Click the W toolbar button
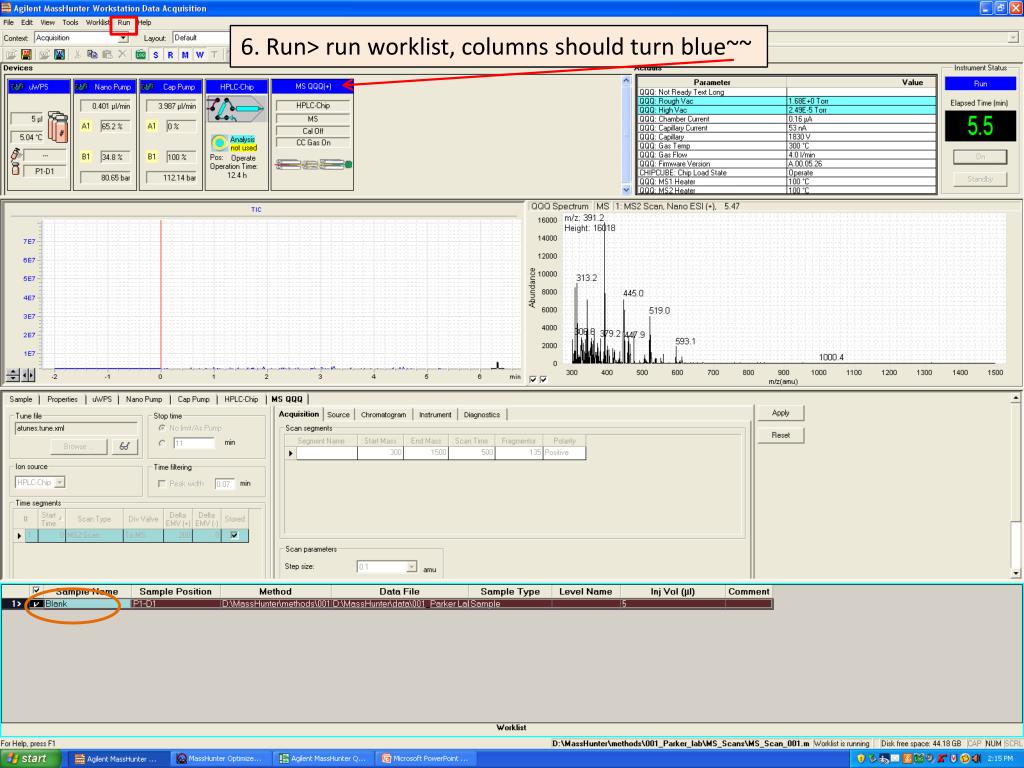This screenshot has width=1024, height=768. (x=200, y=55)
